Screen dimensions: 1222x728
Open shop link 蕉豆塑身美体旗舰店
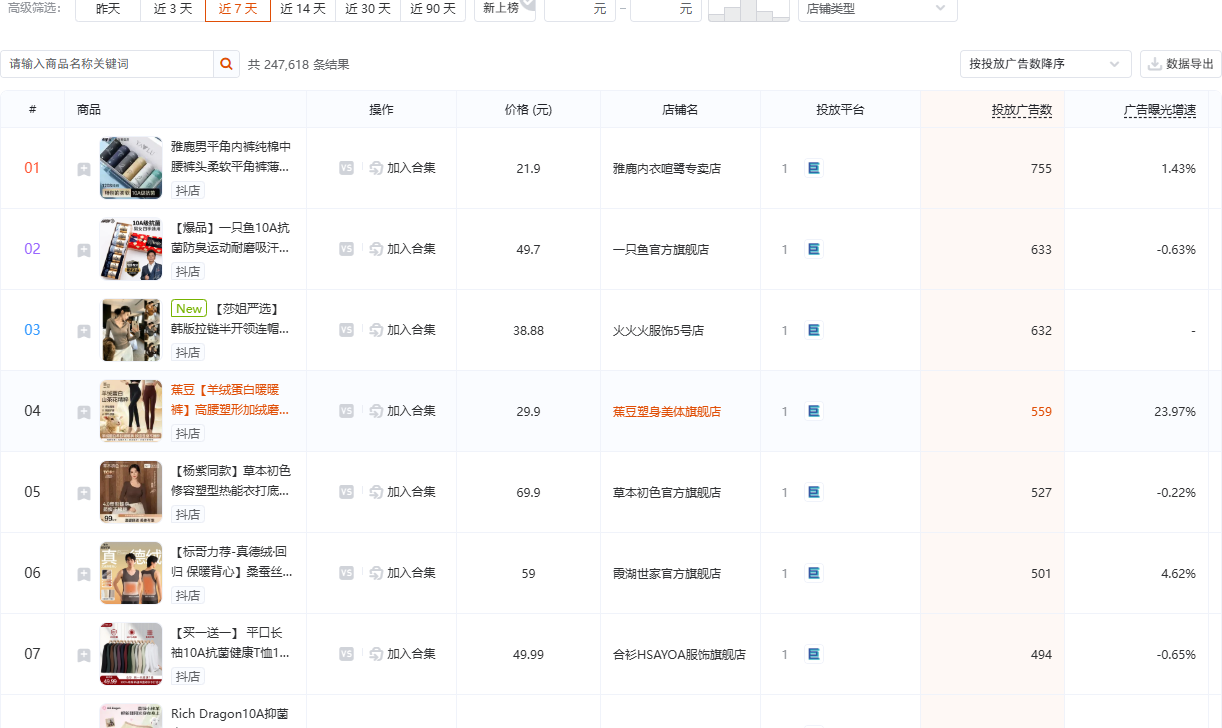(x=667, y=411)
